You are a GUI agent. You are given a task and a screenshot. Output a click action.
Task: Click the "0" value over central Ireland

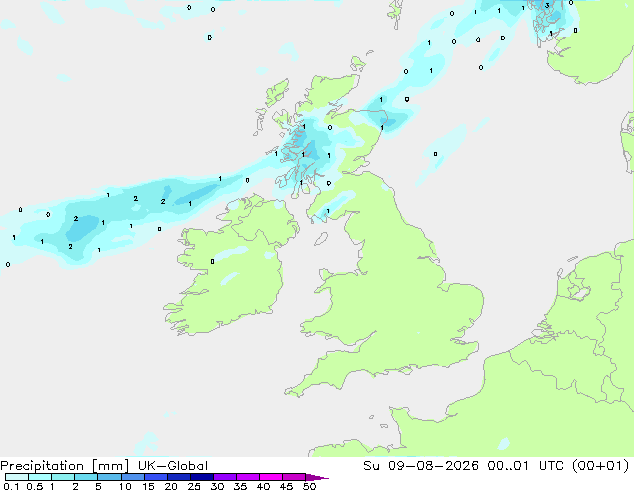tap(213, 262)
